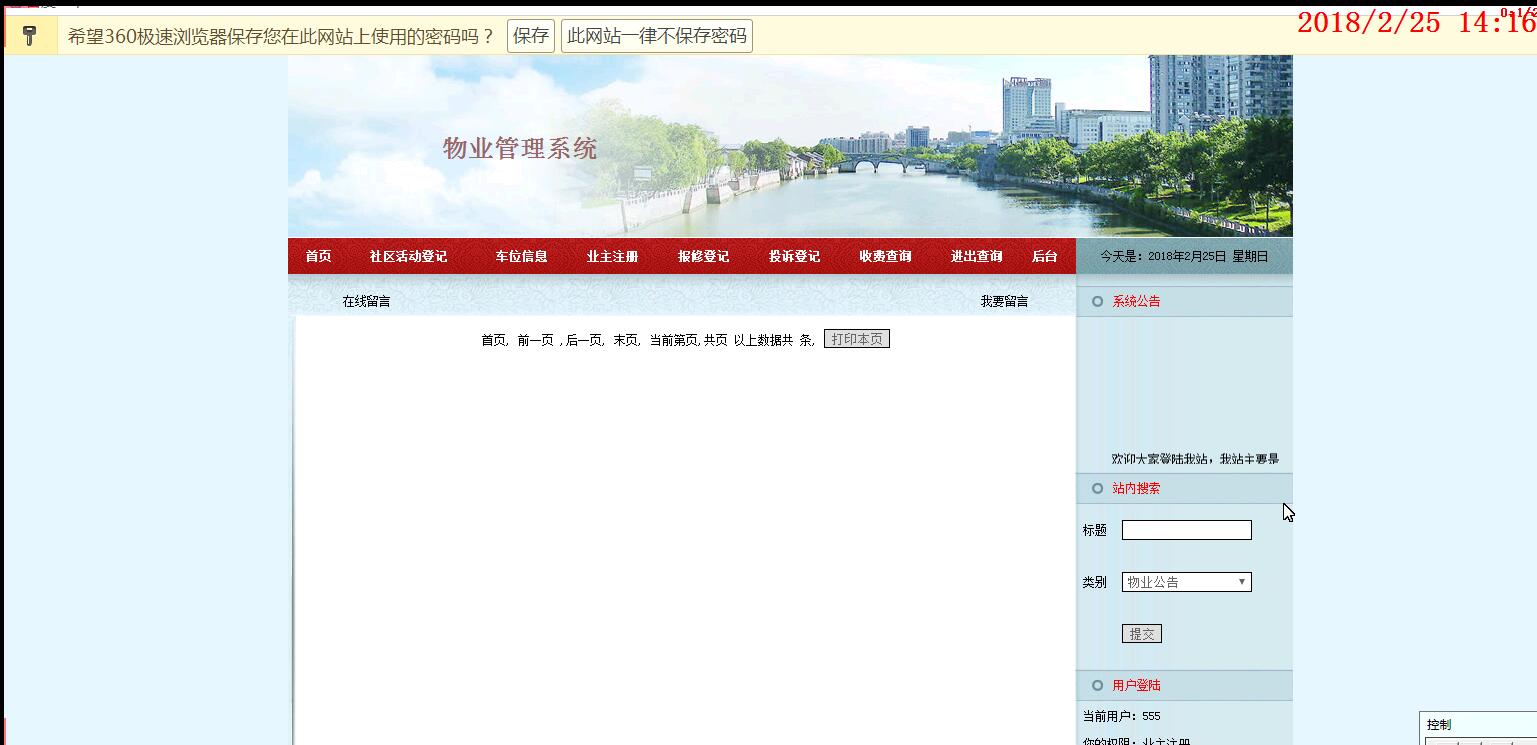Click the 用户登陆 section header
The image size is (1537, 745).
[1136, 685]
